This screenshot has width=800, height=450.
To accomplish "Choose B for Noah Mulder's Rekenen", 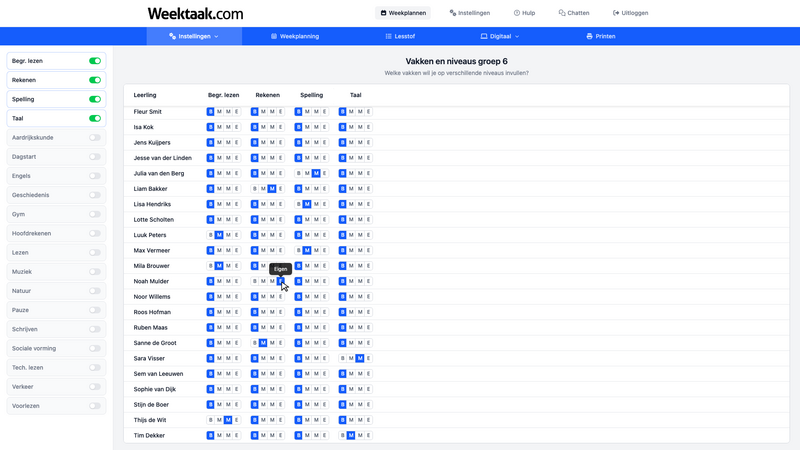I will (255, 281).
